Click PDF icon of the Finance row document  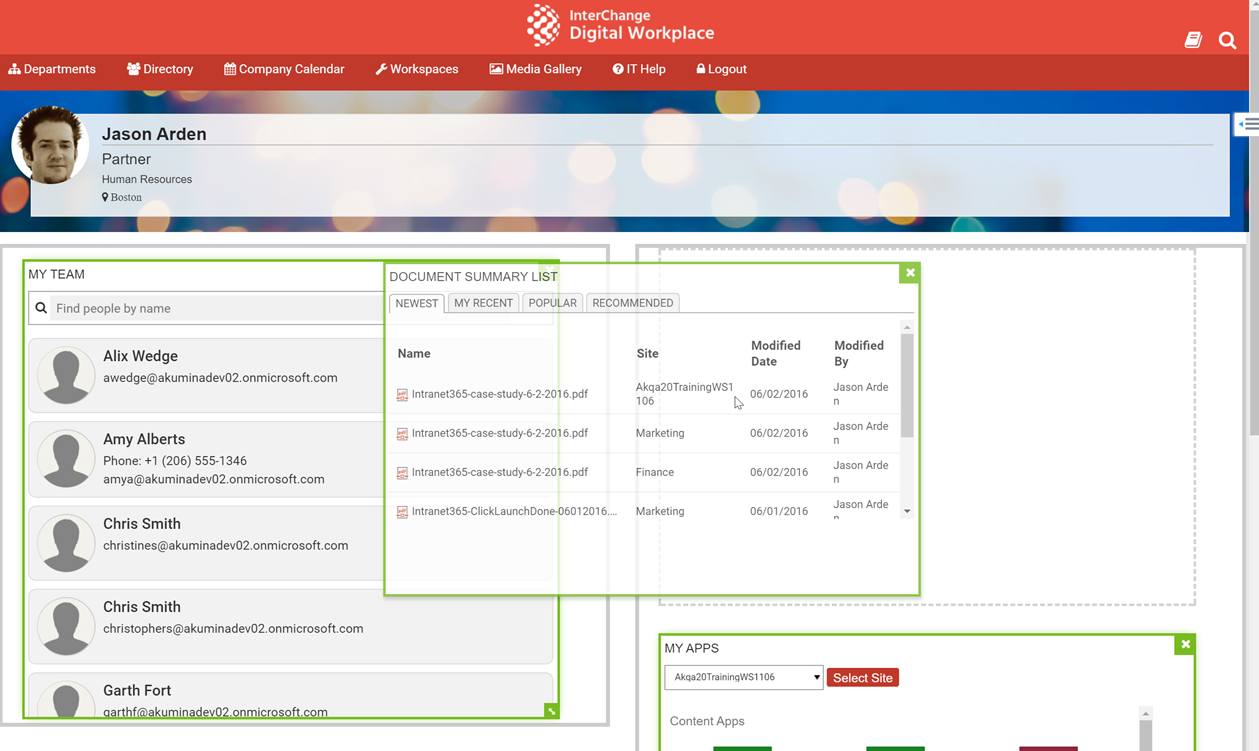click(402, 473)
